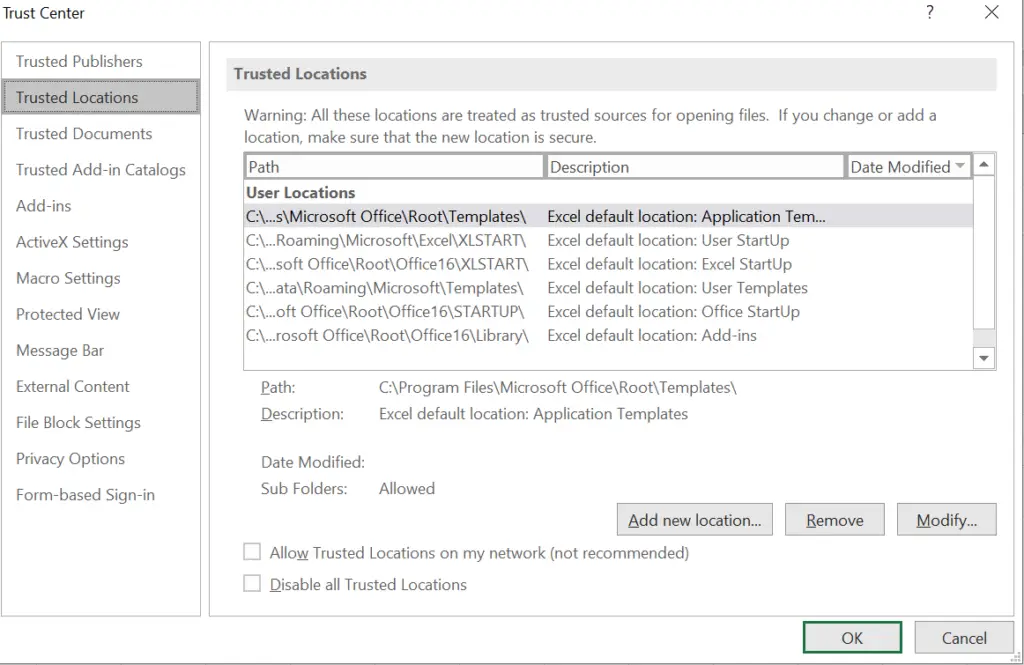Switch to Trusted Publishers settings
The height and width of the screenshot is (665, 1024).
point(80,61)
